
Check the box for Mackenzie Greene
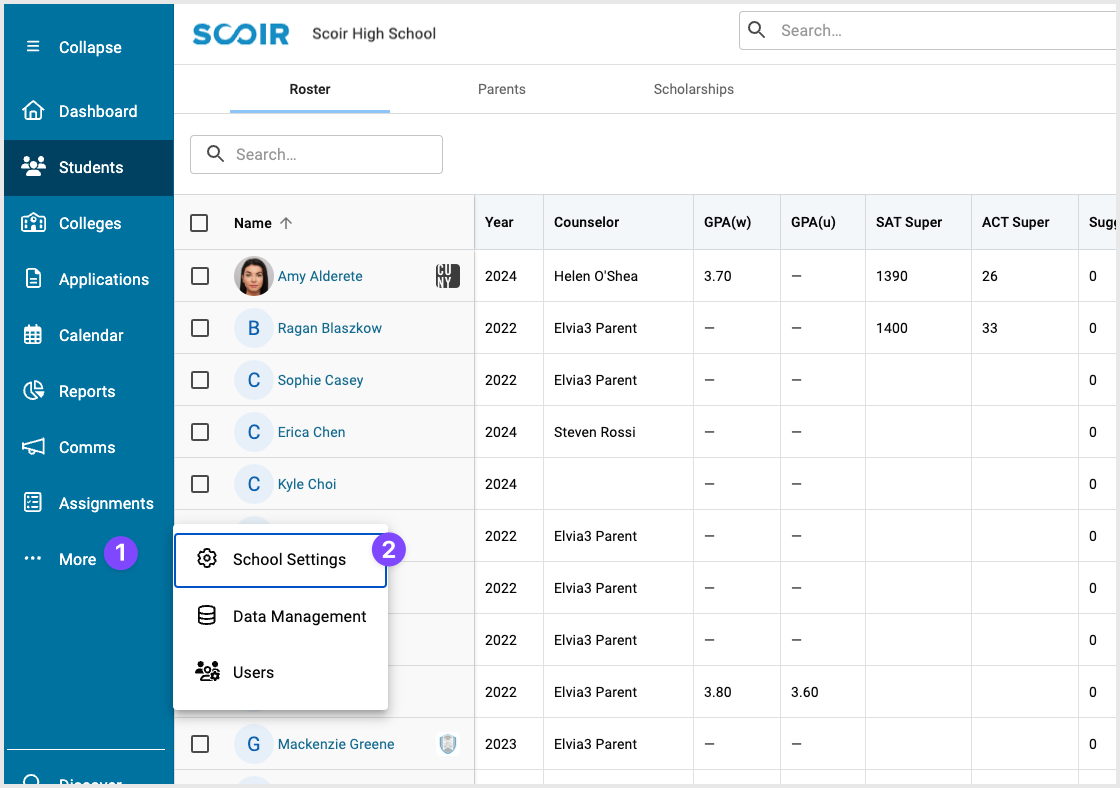point(200,744)
